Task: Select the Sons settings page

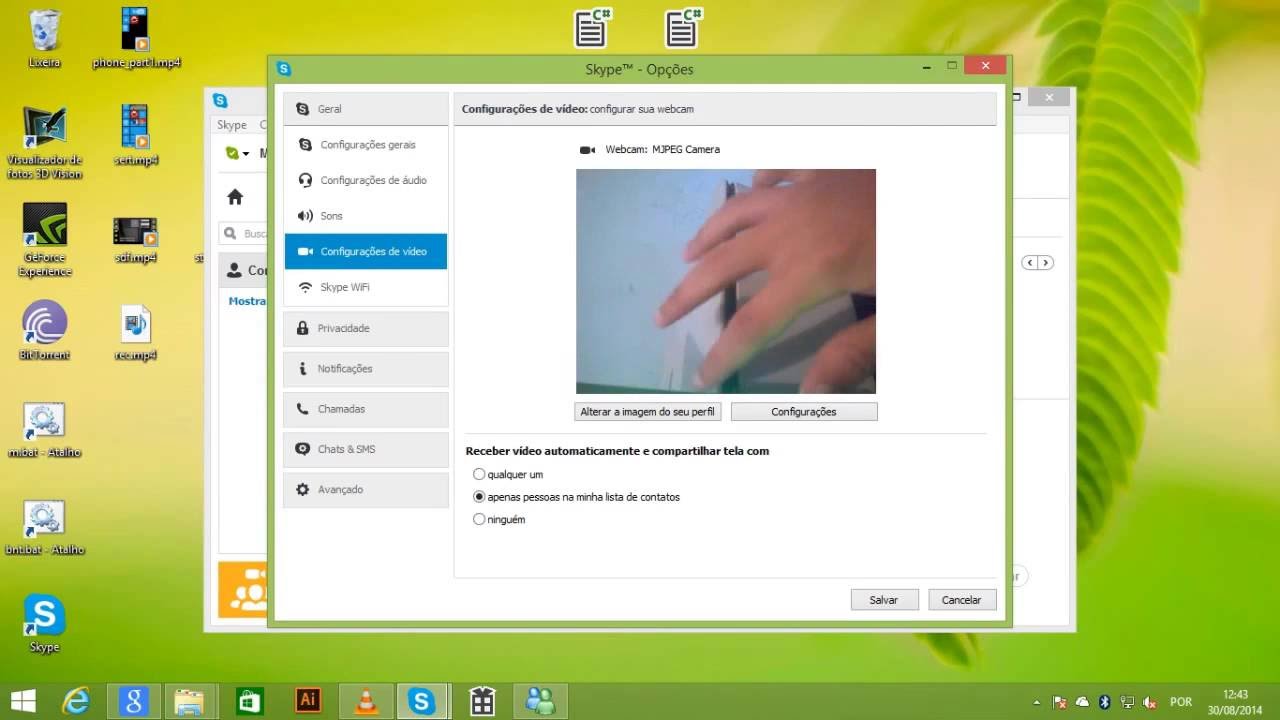Action: [x=366, y=216]
